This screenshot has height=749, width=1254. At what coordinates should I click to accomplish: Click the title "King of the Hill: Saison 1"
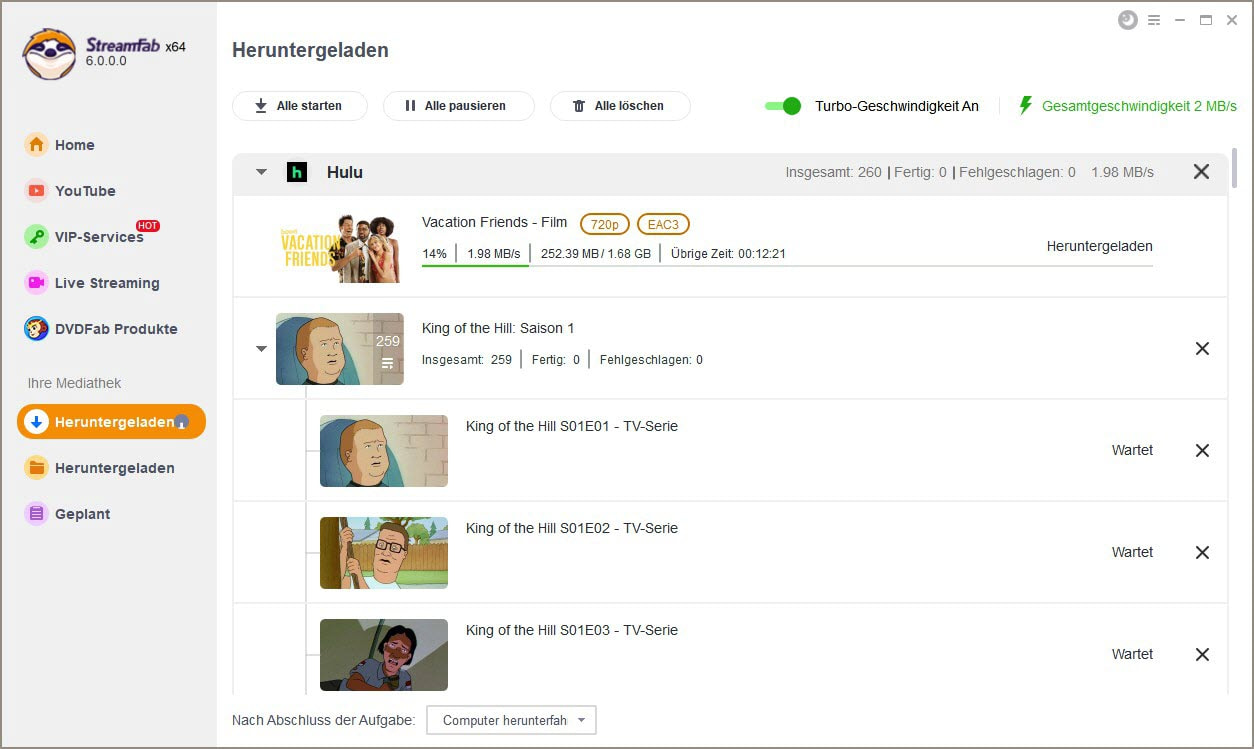[x=498, y=328]
